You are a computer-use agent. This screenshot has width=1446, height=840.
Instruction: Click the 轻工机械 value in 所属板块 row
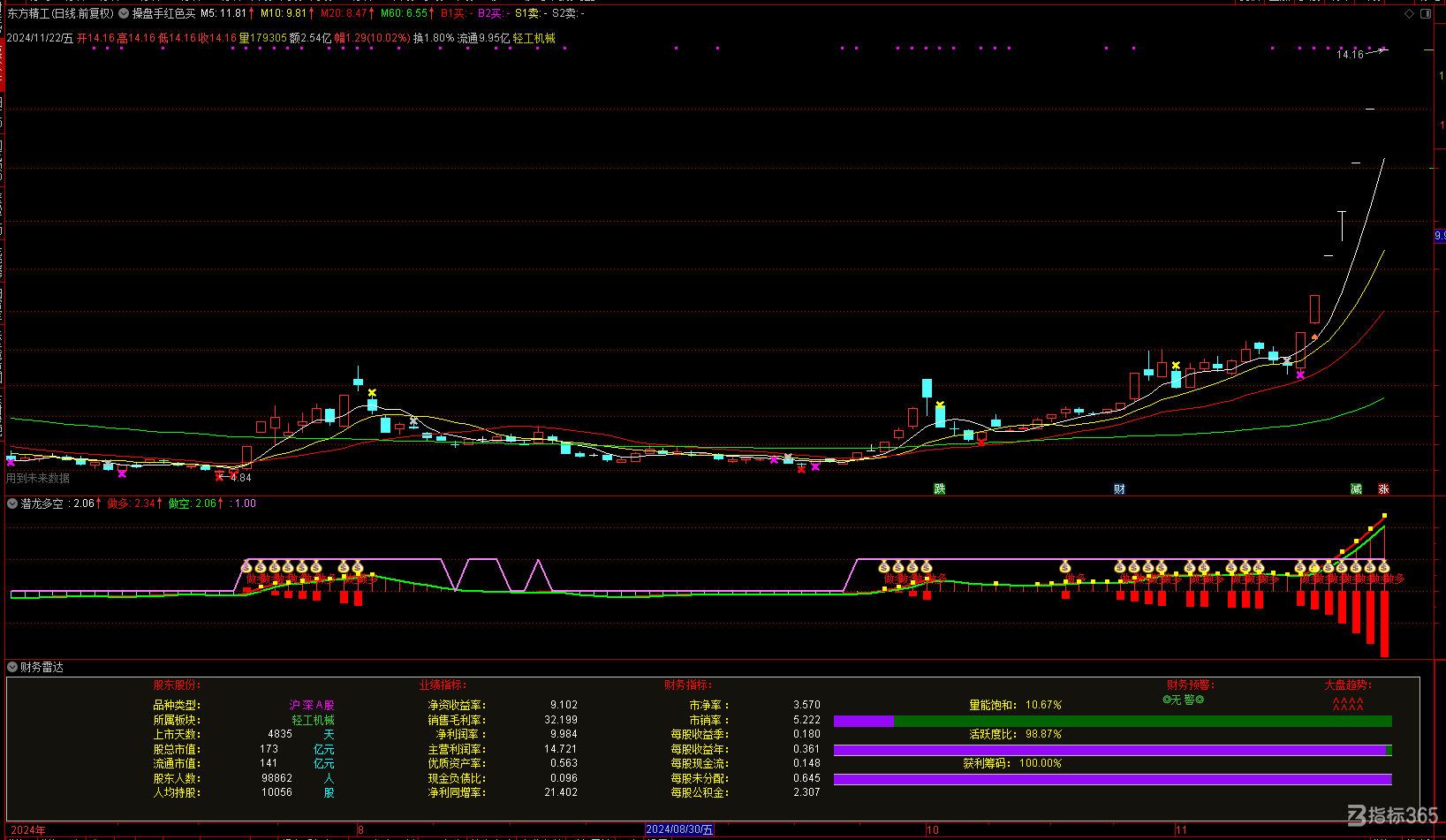pos(313,720)
